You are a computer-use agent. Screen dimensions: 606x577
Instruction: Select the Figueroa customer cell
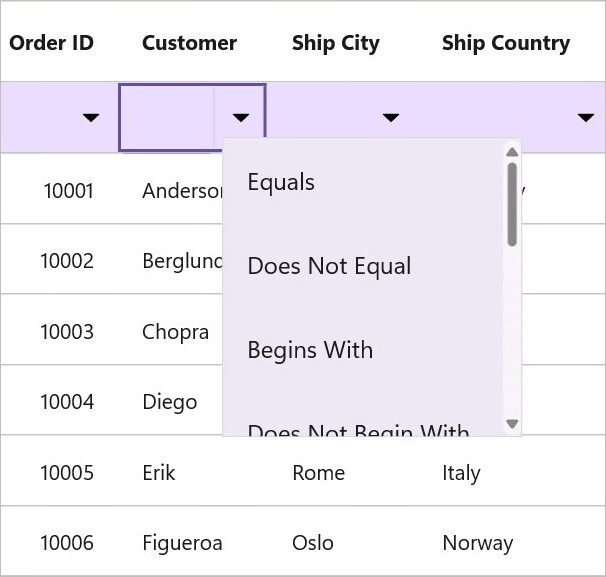(182, 543)
